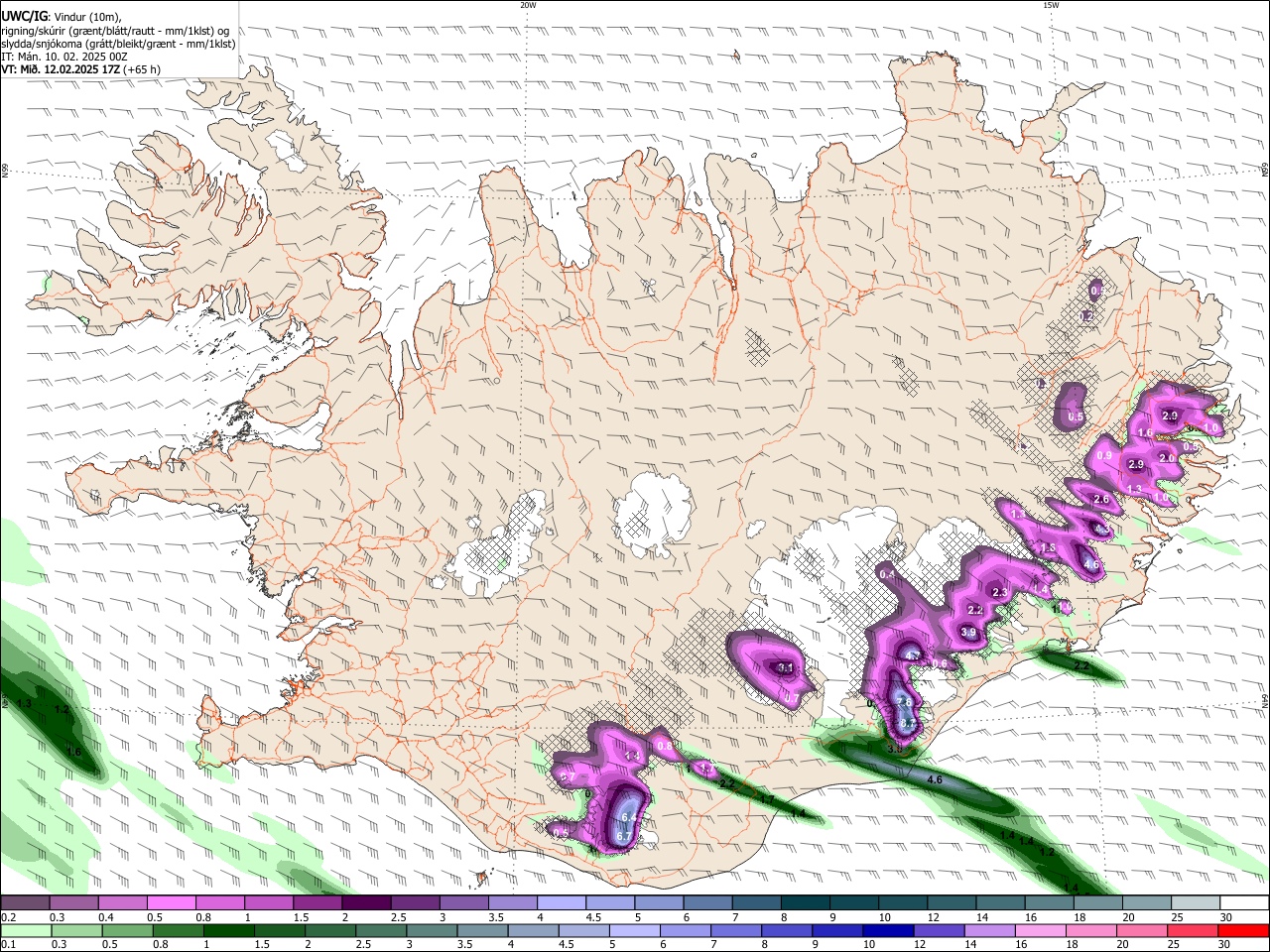Screen dimensions: 1270x952
Task: Click the light pink 16 rain legend swatch
Action: (x=1039, y=930)
